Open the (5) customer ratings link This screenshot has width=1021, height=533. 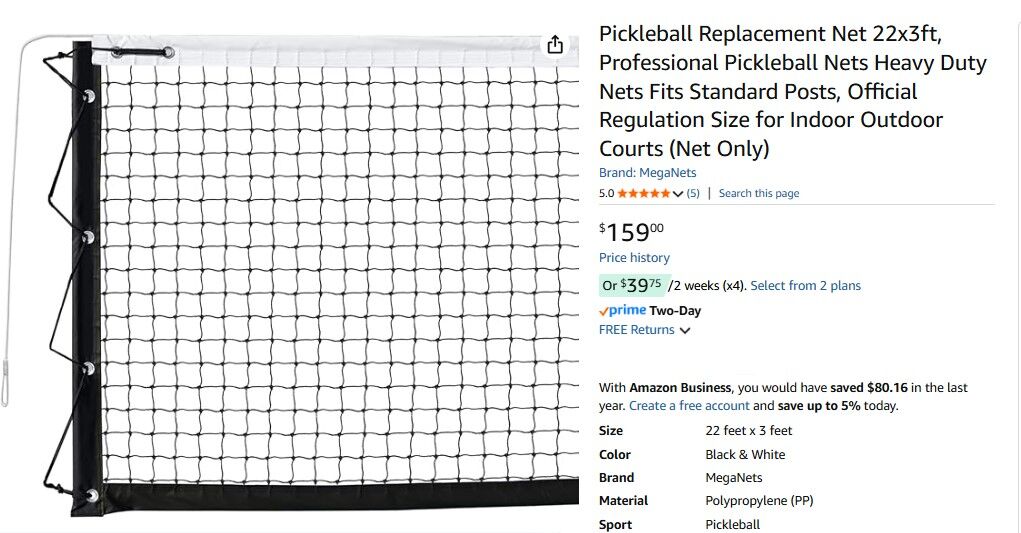click(693, 194)
